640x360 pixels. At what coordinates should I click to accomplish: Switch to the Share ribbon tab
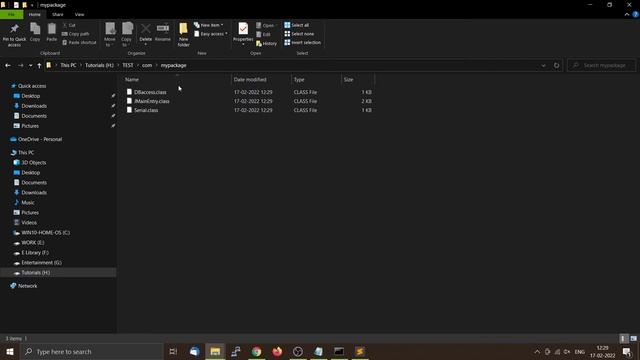coord(58,14)
